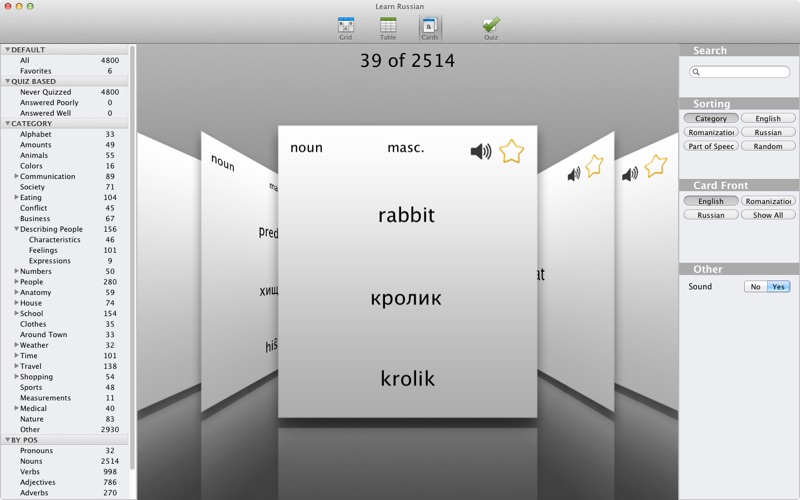Collapse the CATEGORY section
The height and width of the screenshot is (500, 800).
(7, 123)
